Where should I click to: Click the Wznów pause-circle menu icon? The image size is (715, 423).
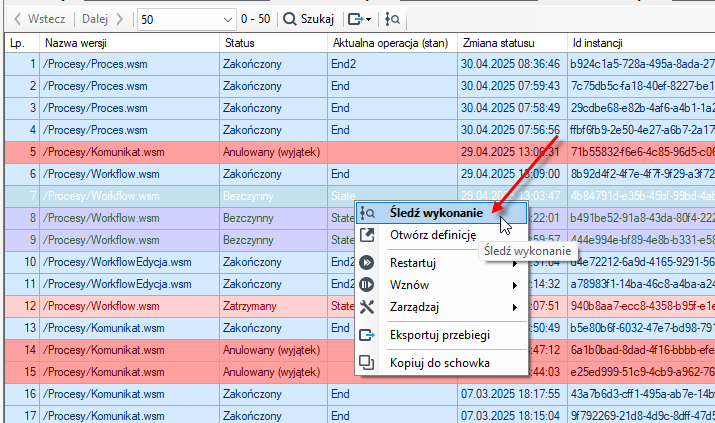click(367, 285)
